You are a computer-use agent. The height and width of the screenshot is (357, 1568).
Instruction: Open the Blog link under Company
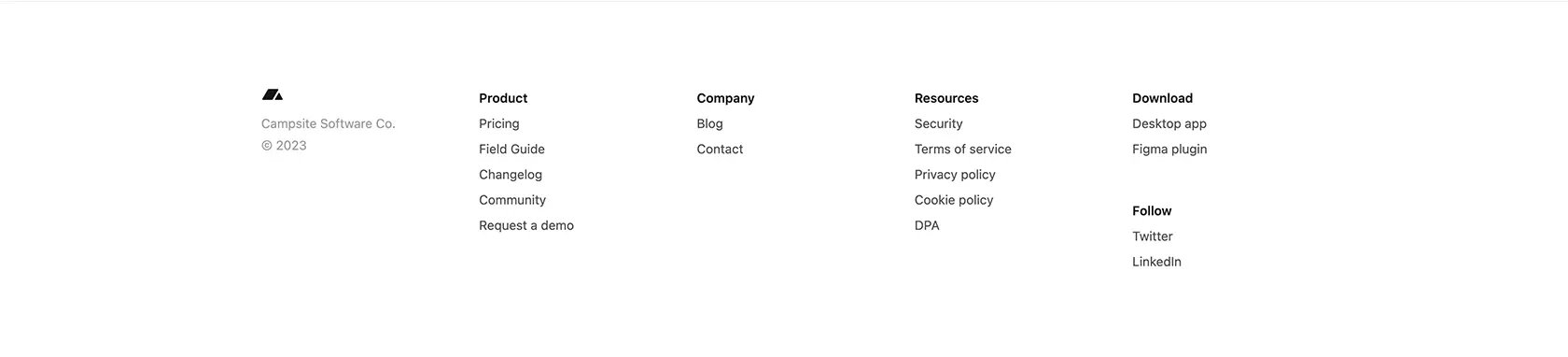click(709, 123)
